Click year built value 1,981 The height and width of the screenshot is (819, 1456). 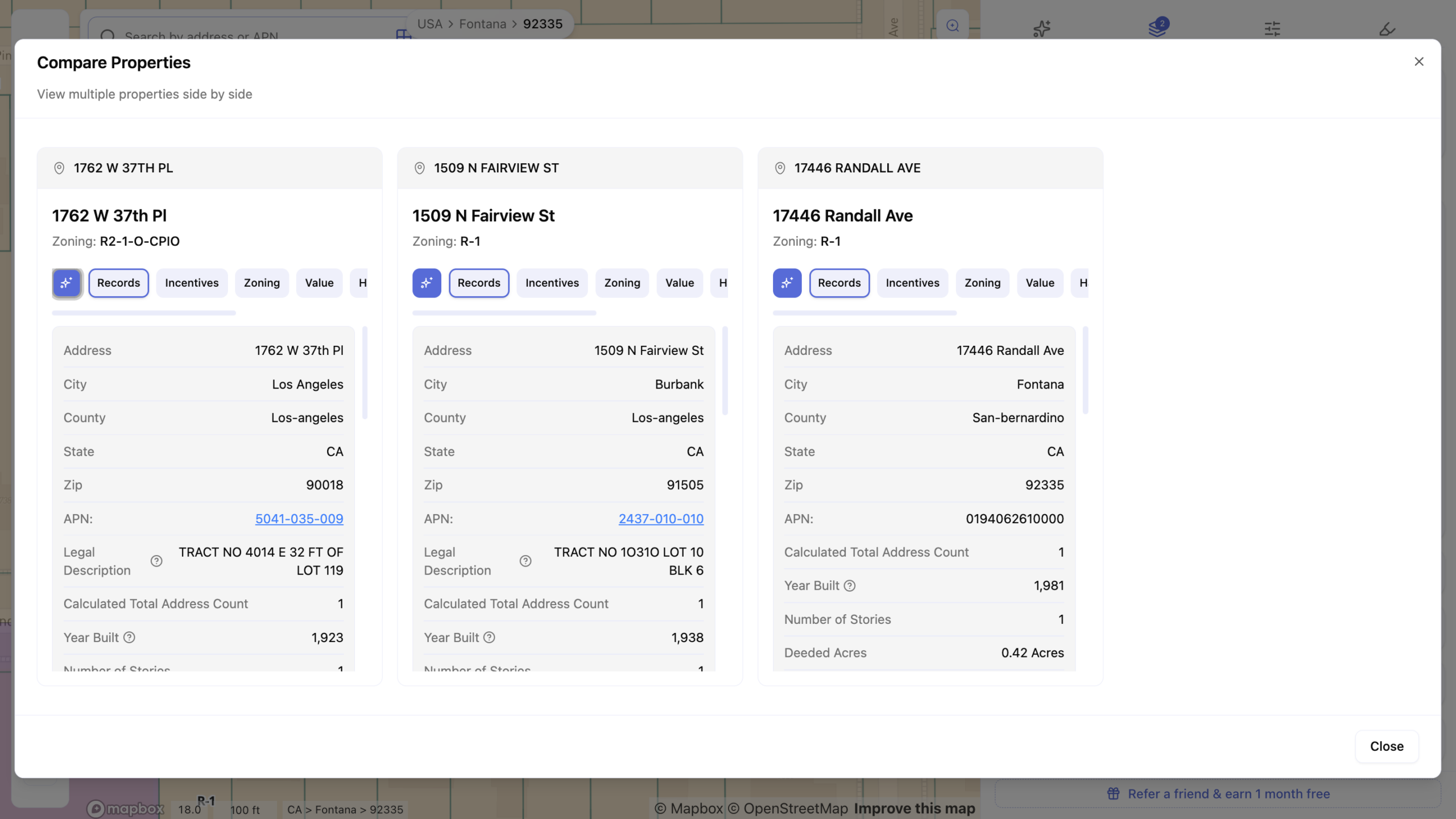1048,586
